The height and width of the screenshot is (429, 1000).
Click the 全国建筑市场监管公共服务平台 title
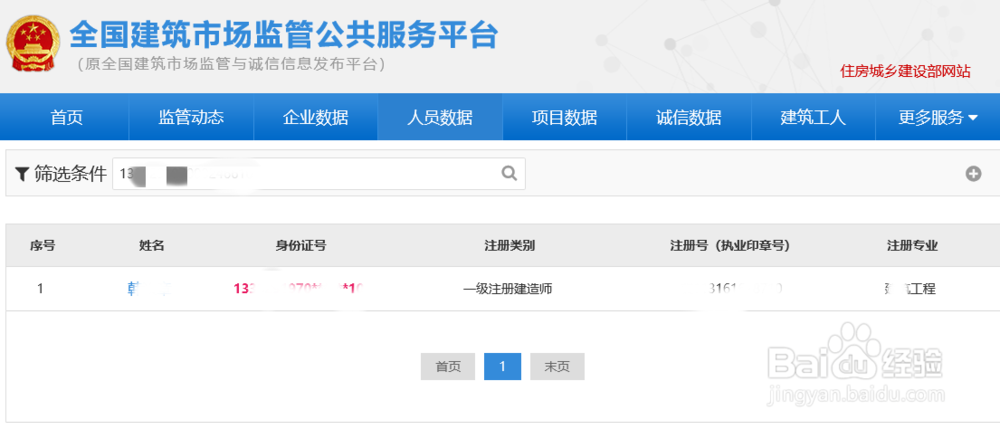284,34
